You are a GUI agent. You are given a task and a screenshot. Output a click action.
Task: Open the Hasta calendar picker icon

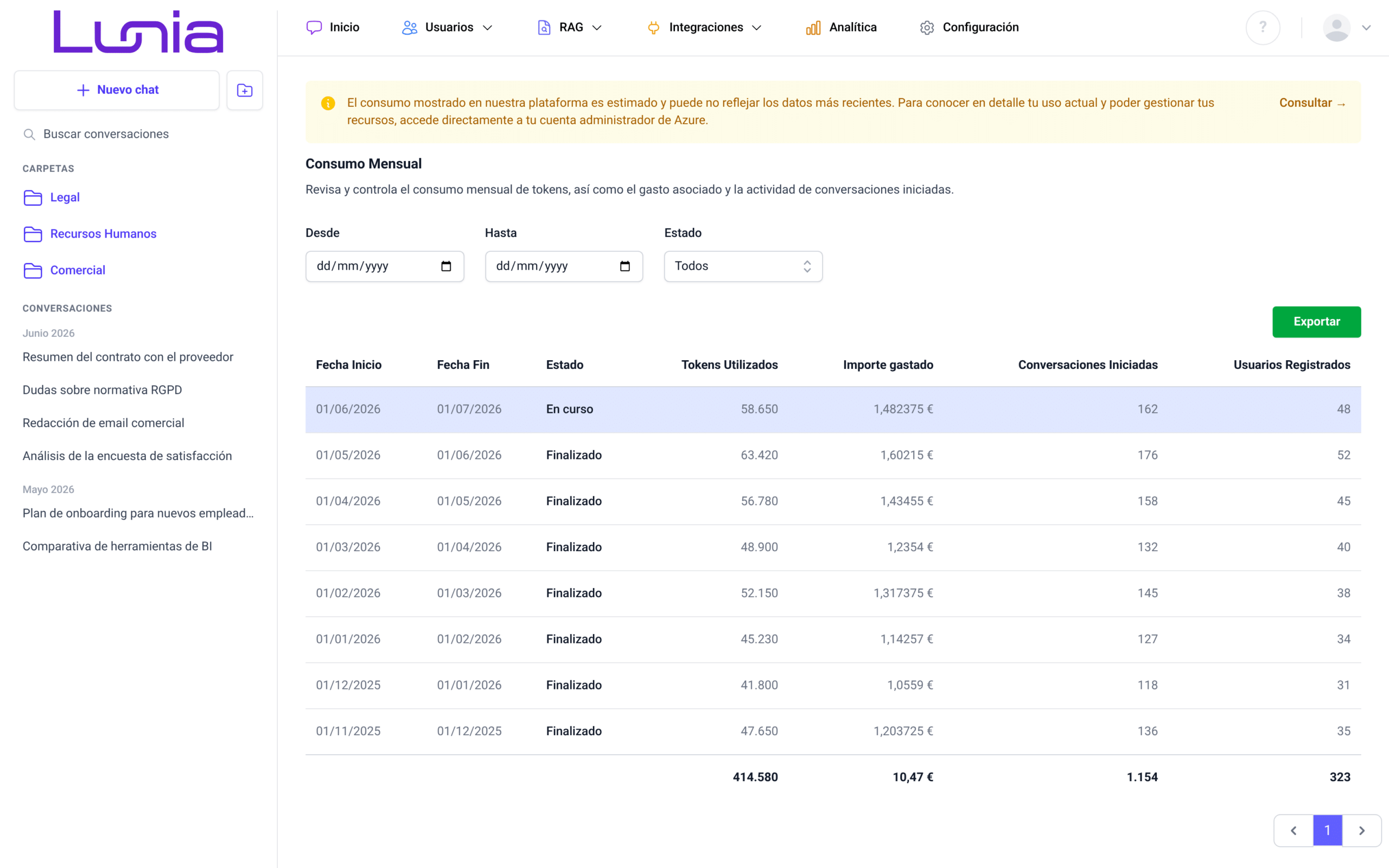point(625,266)
